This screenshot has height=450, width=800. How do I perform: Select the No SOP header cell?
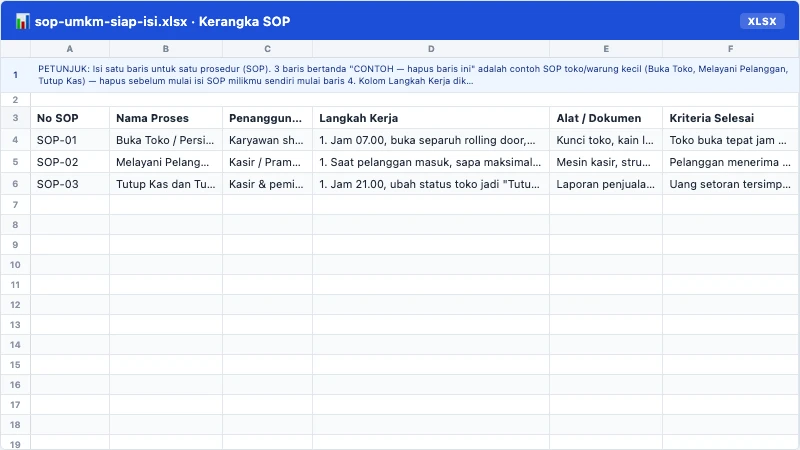[70, 118]
